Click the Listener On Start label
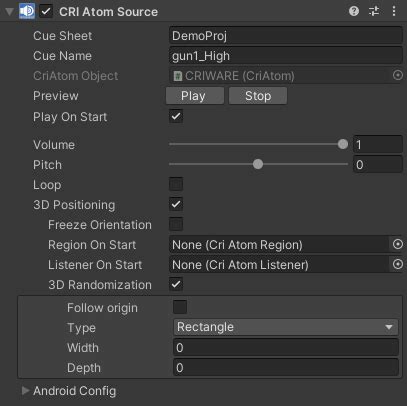 tap(95, 265)
